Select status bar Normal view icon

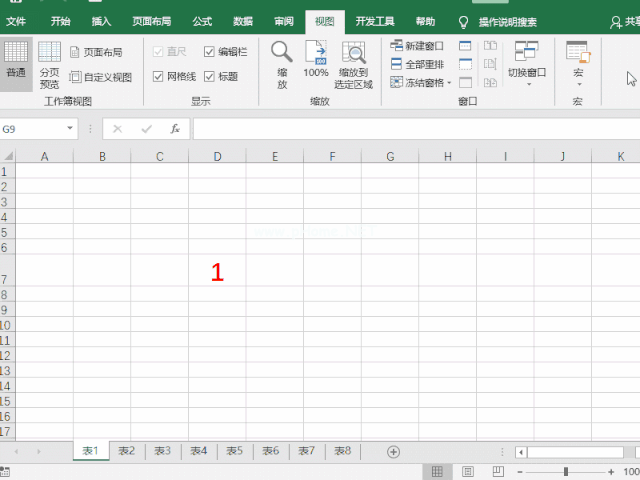coord(437,472)
